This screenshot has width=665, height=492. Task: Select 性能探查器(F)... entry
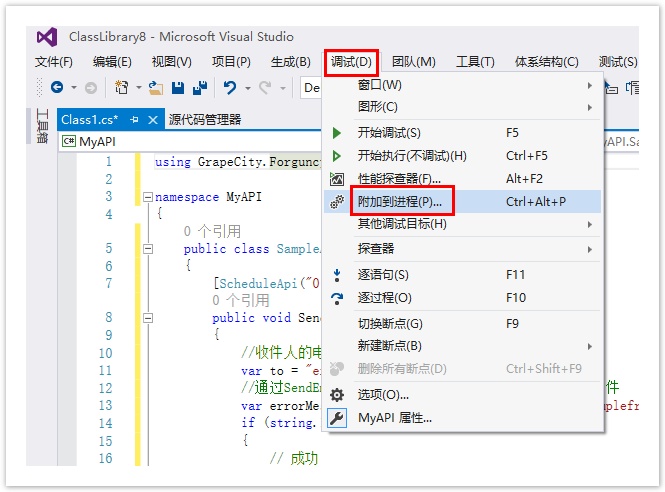point(462,179)
